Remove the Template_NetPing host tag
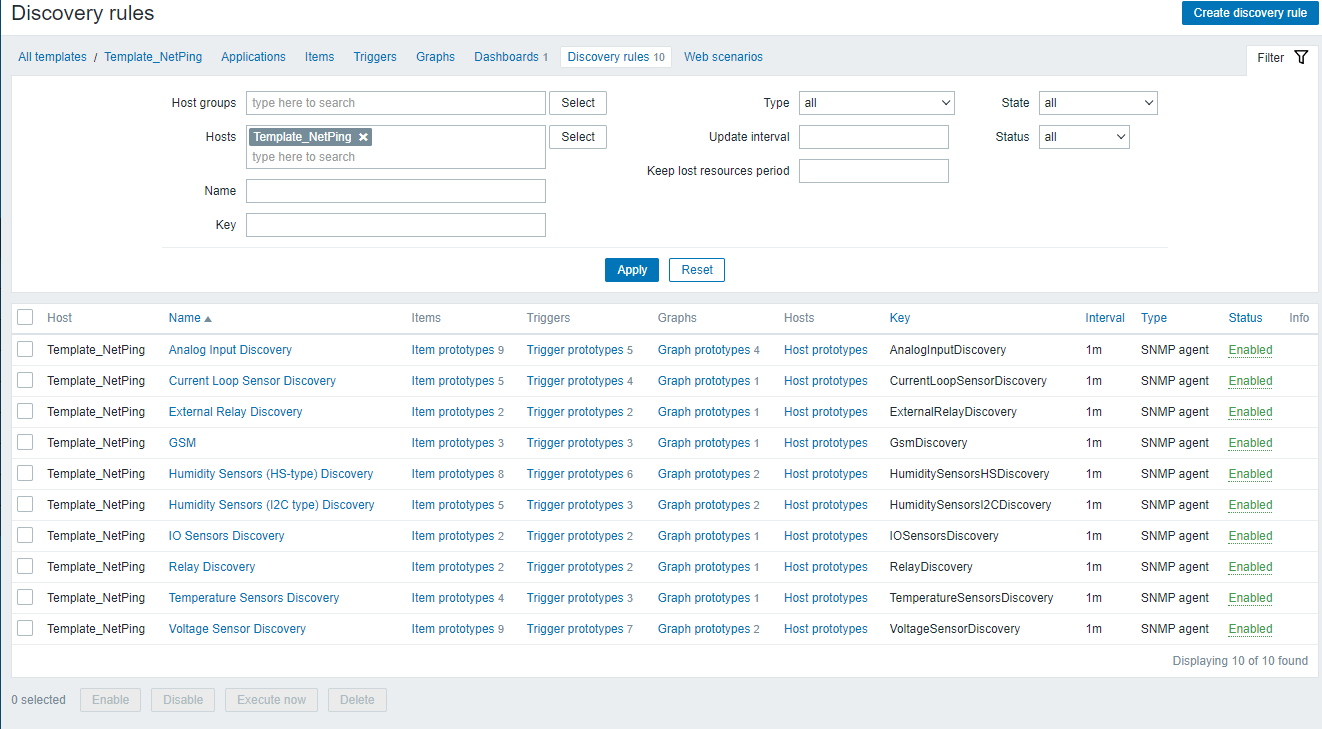The image size is (1322, 729). [x=363, y=137]
